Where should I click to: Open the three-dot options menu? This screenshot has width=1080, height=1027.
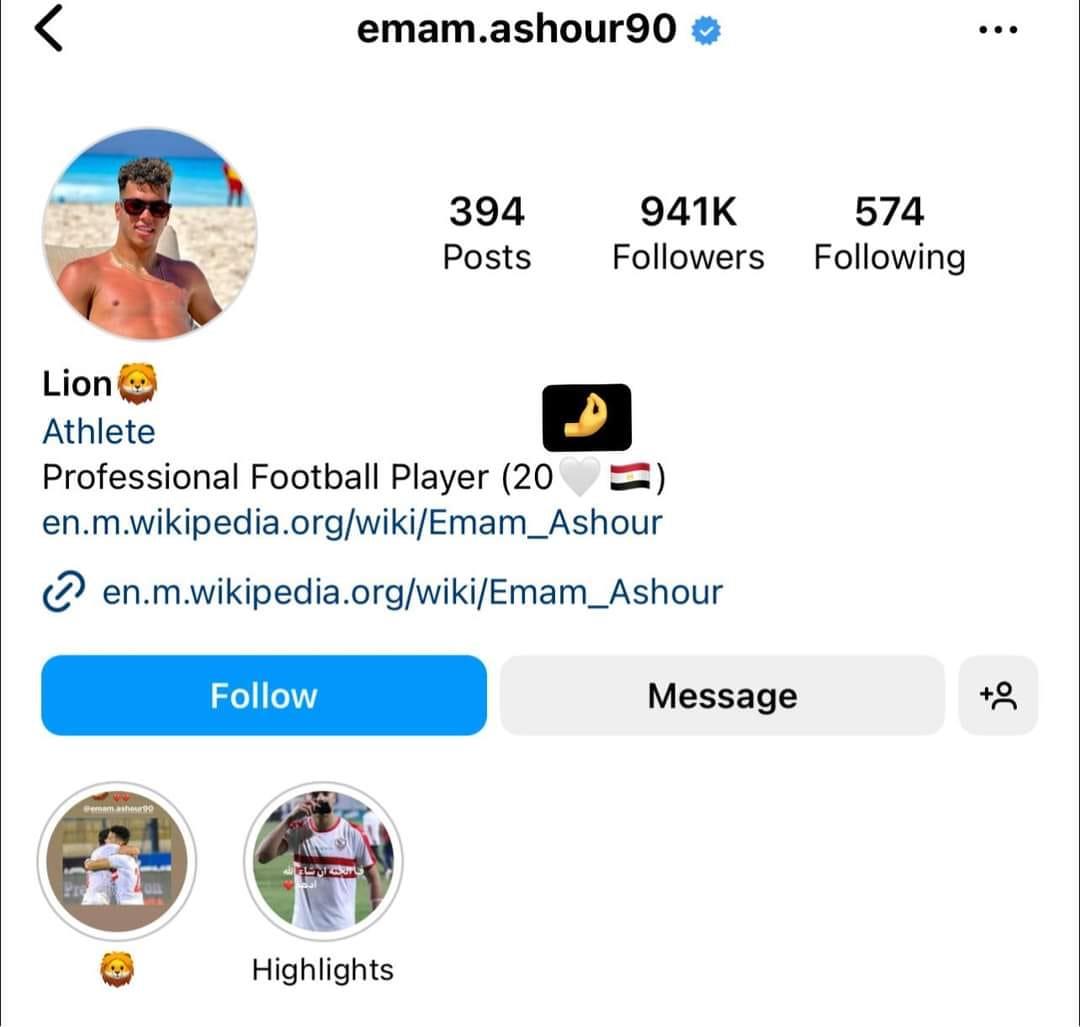coord(997,30)
